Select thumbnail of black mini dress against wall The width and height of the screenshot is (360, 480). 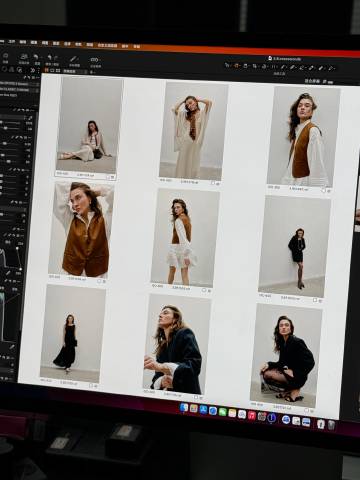point(295,246)
